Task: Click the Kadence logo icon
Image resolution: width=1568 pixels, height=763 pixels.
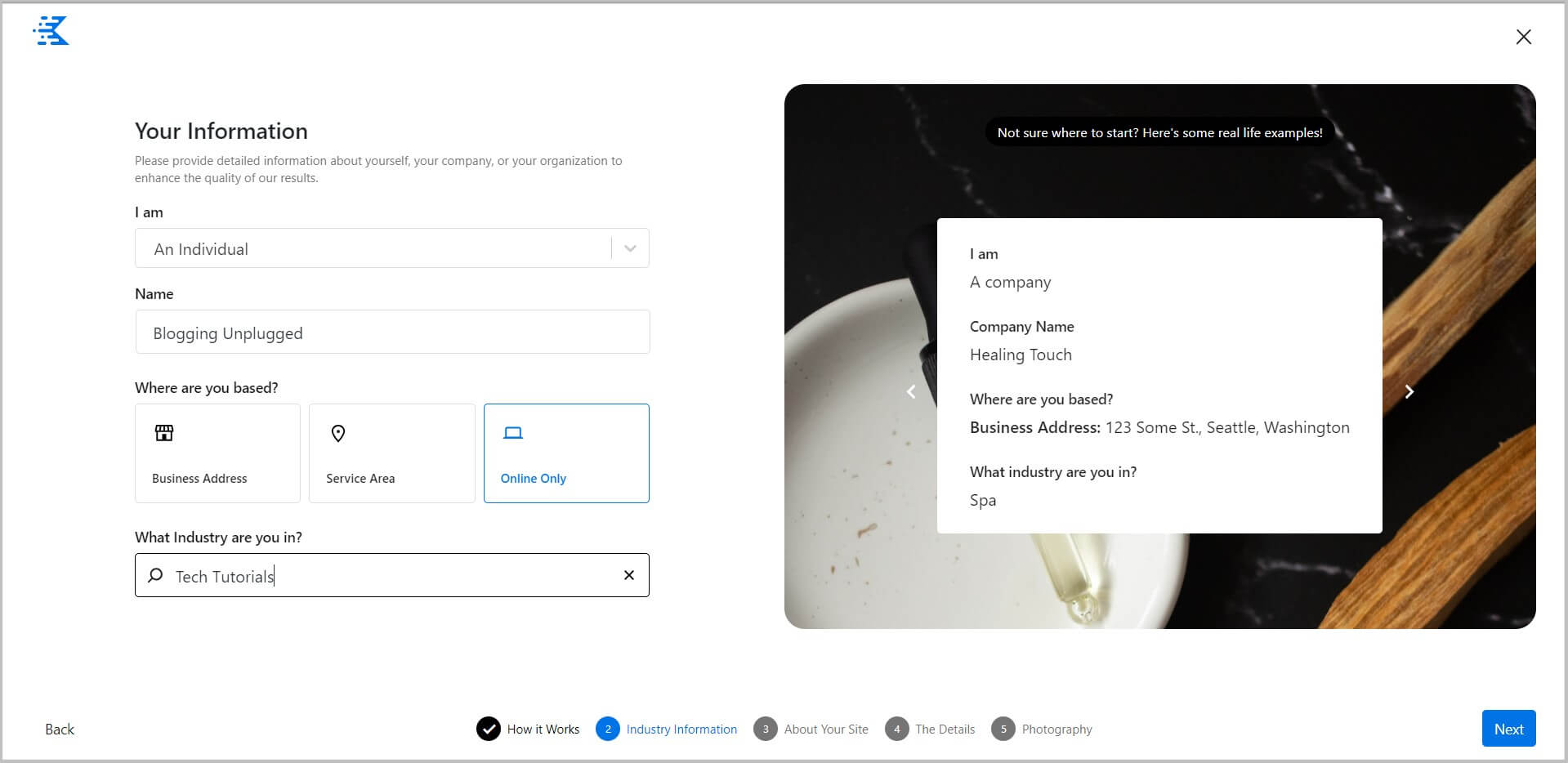Action: [51, 32]
